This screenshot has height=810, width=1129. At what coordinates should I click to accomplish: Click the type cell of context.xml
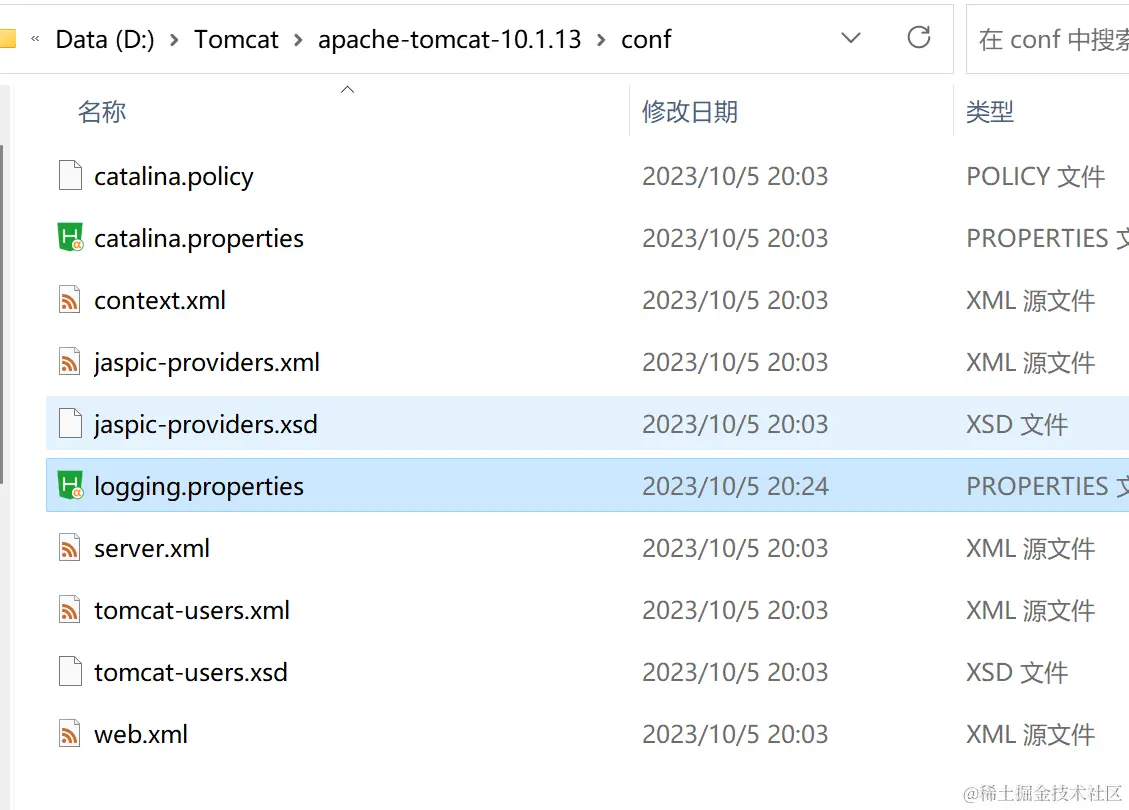[1030, 300]
